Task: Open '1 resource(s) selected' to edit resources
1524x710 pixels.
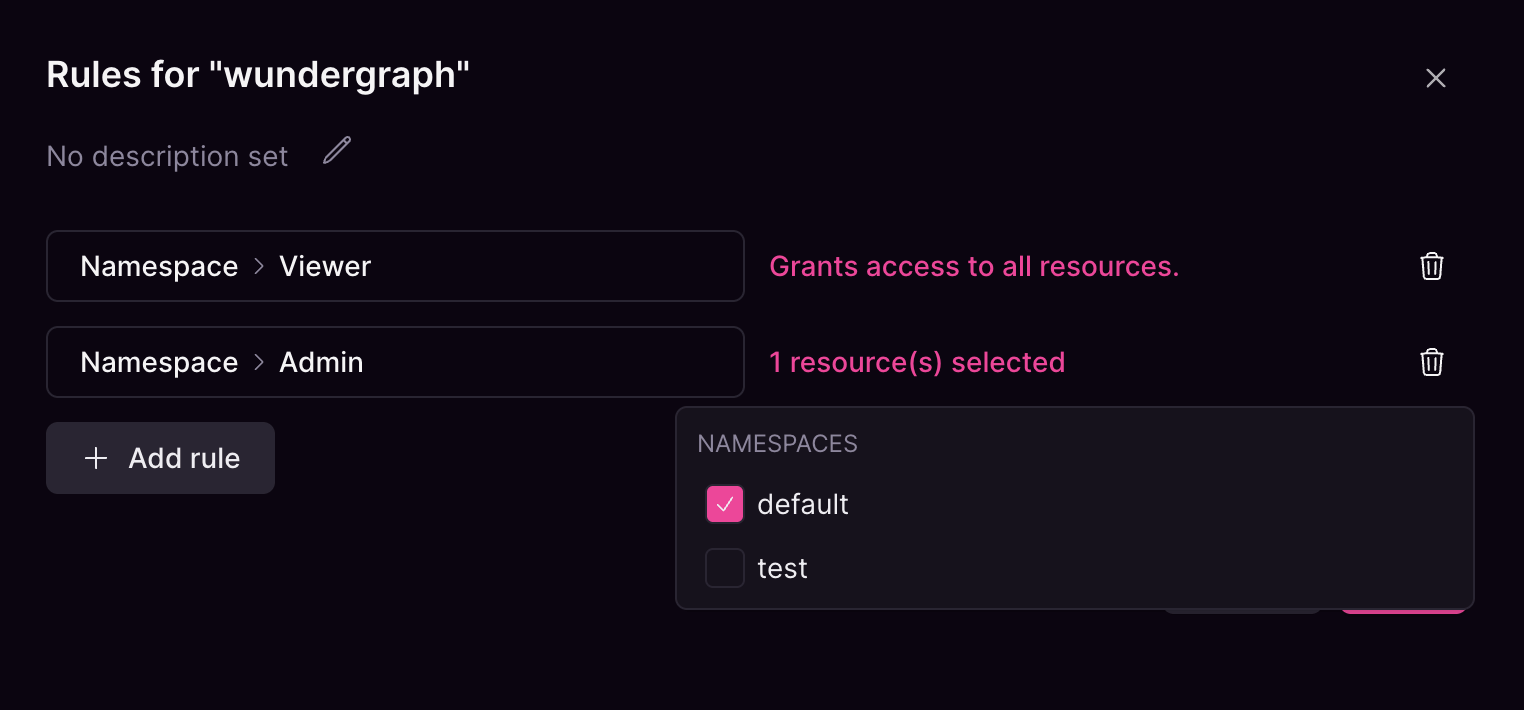Action: [916, 362]
